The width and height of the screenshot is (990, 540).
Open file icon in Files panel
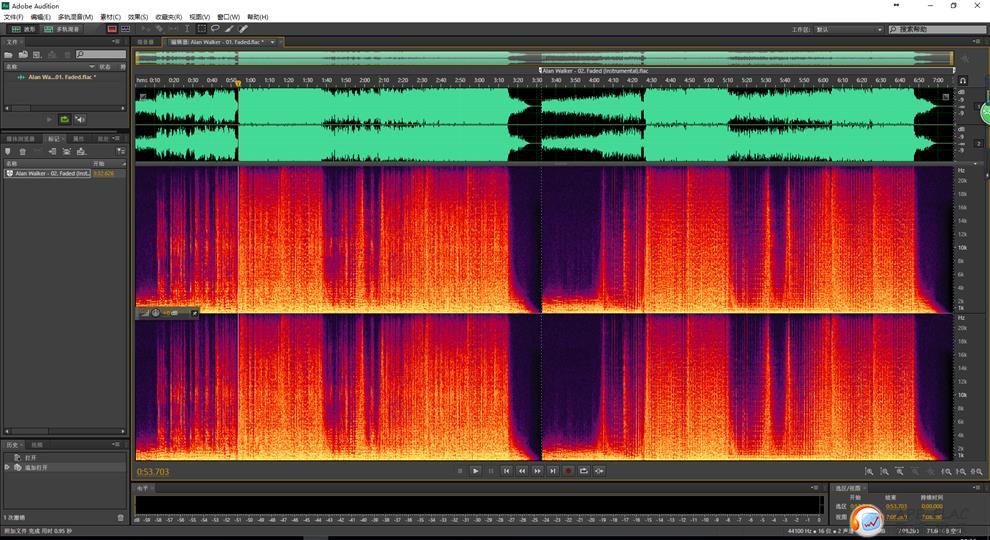(9, 55)
